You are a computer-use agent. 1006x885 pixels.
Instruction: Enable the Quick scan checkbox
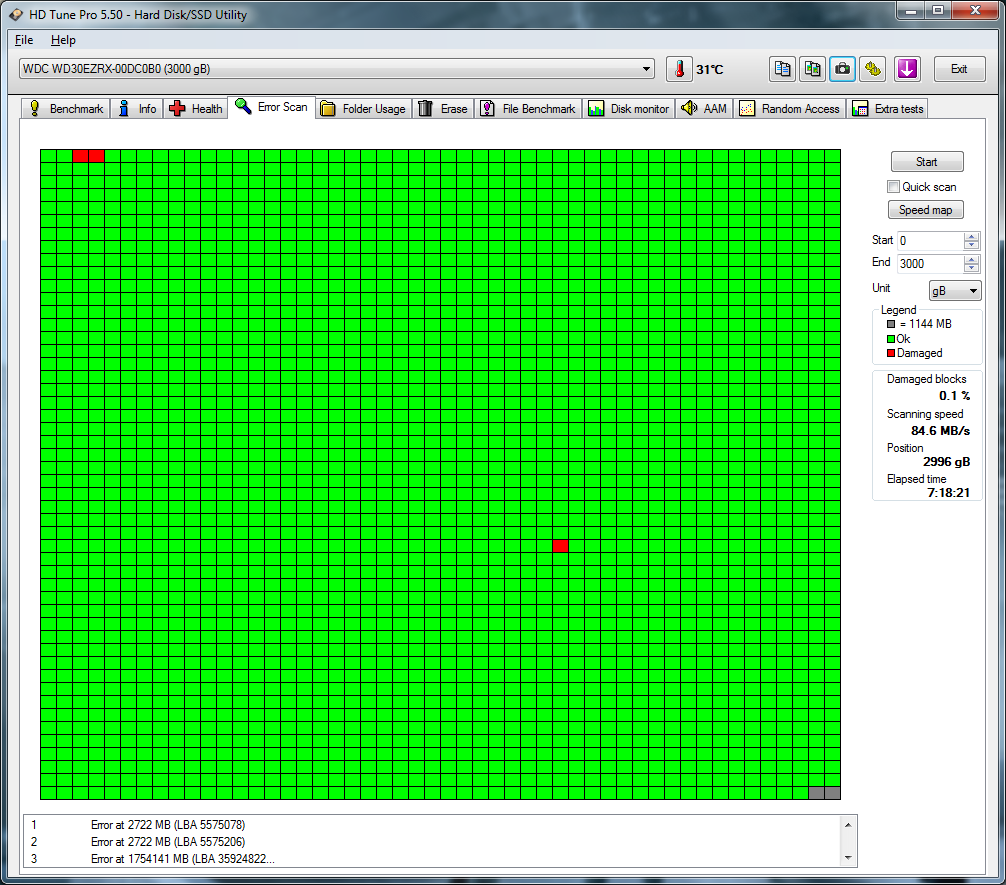point(893,187)
